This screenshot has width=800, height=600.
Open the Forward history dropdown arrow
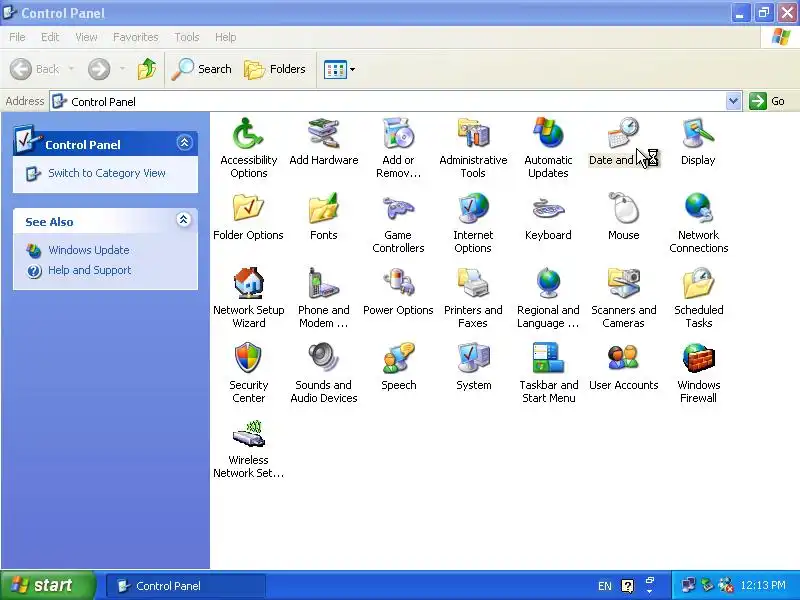pos(122,69)
